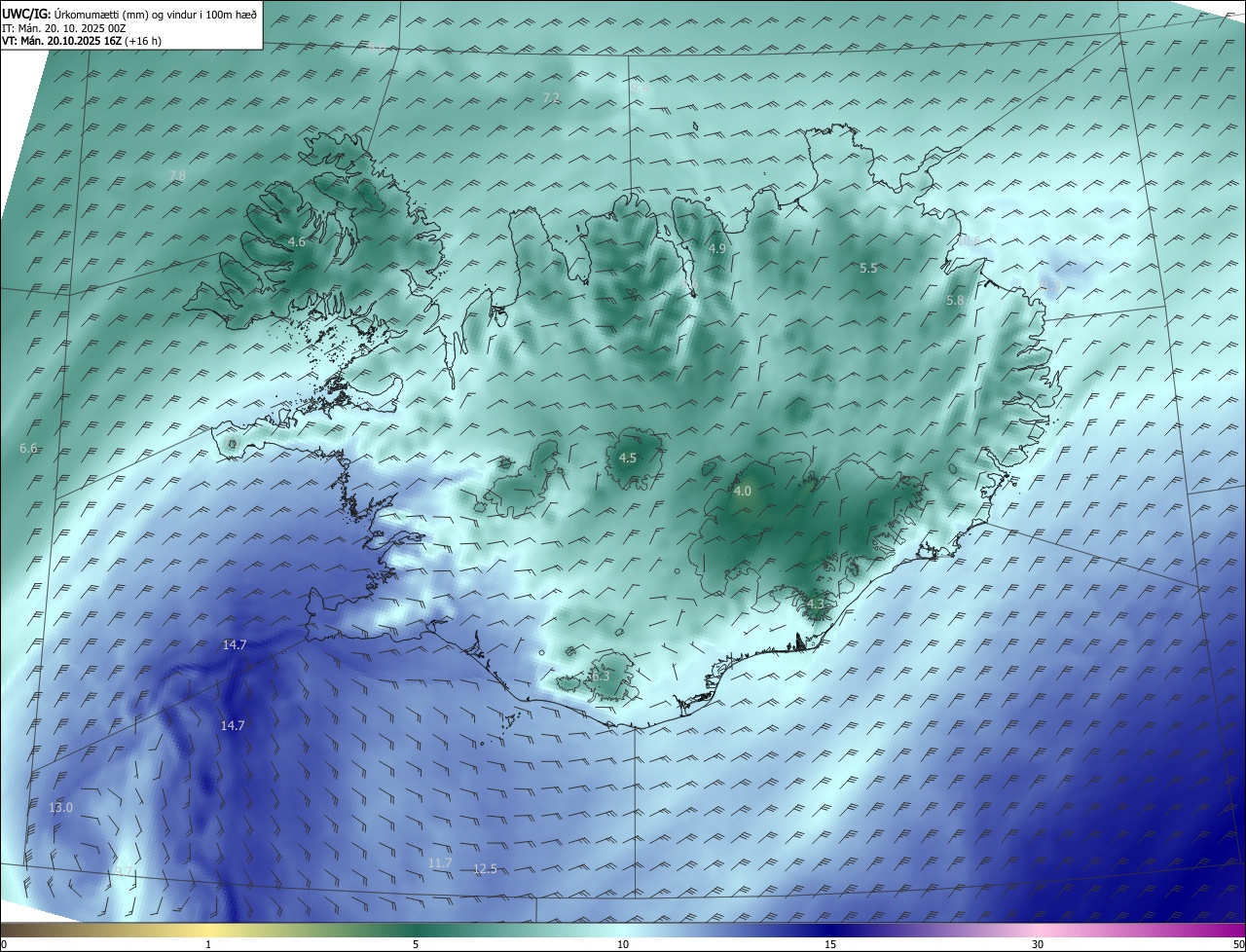Click the 12.5 value label on the map
Image resolution: width=1246 pixels, height=952 pixels.
coord(485,868)
